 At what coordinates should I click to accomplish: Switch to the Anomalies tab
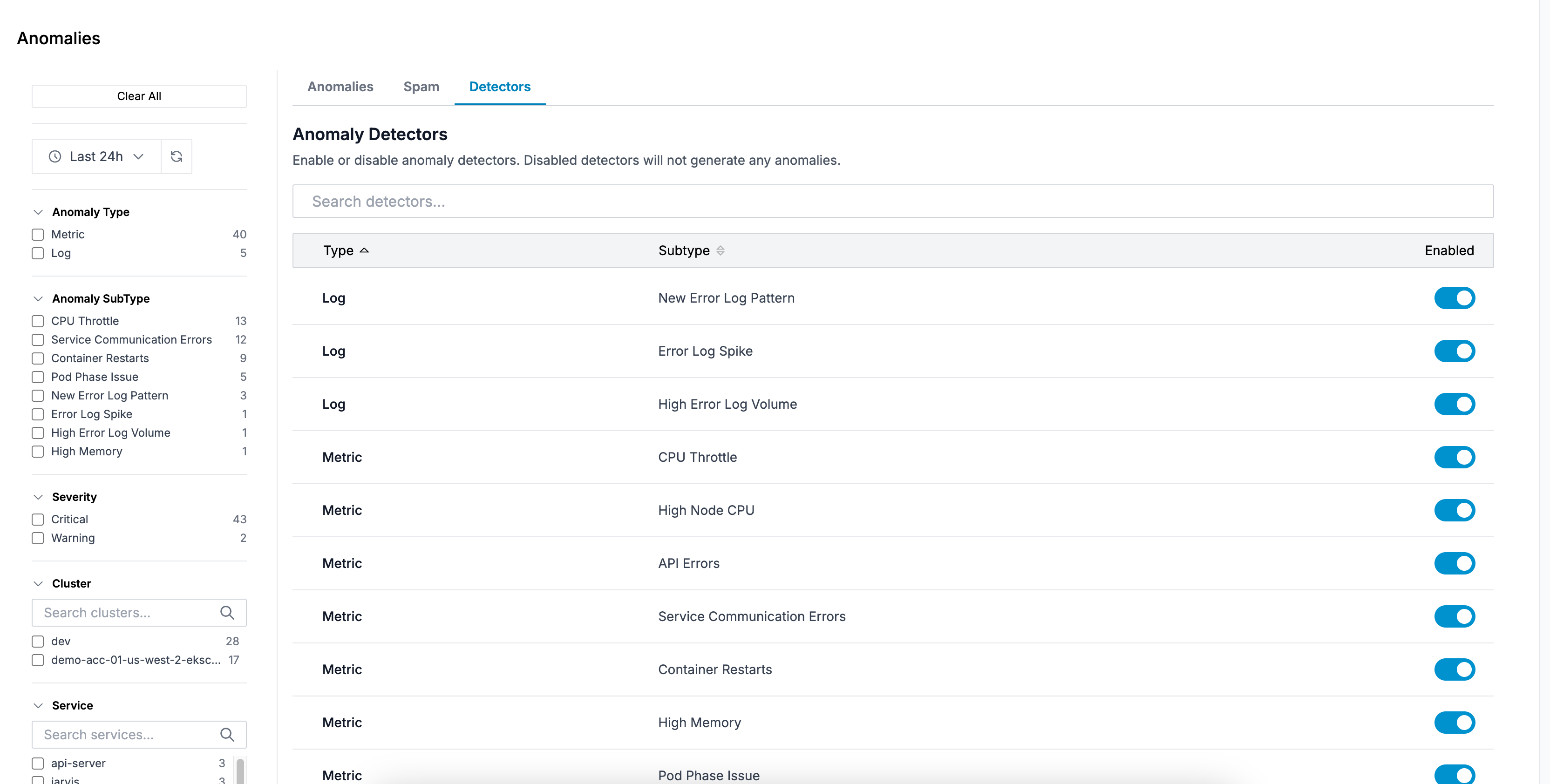click(x=340, y=87)
